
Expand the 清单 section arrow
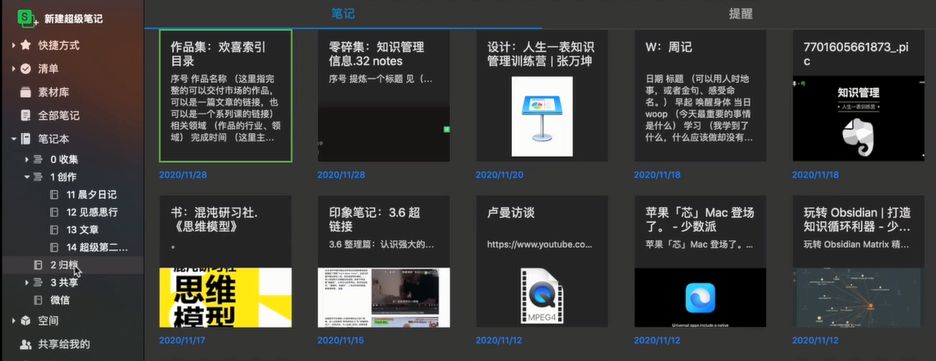point(13,69)
